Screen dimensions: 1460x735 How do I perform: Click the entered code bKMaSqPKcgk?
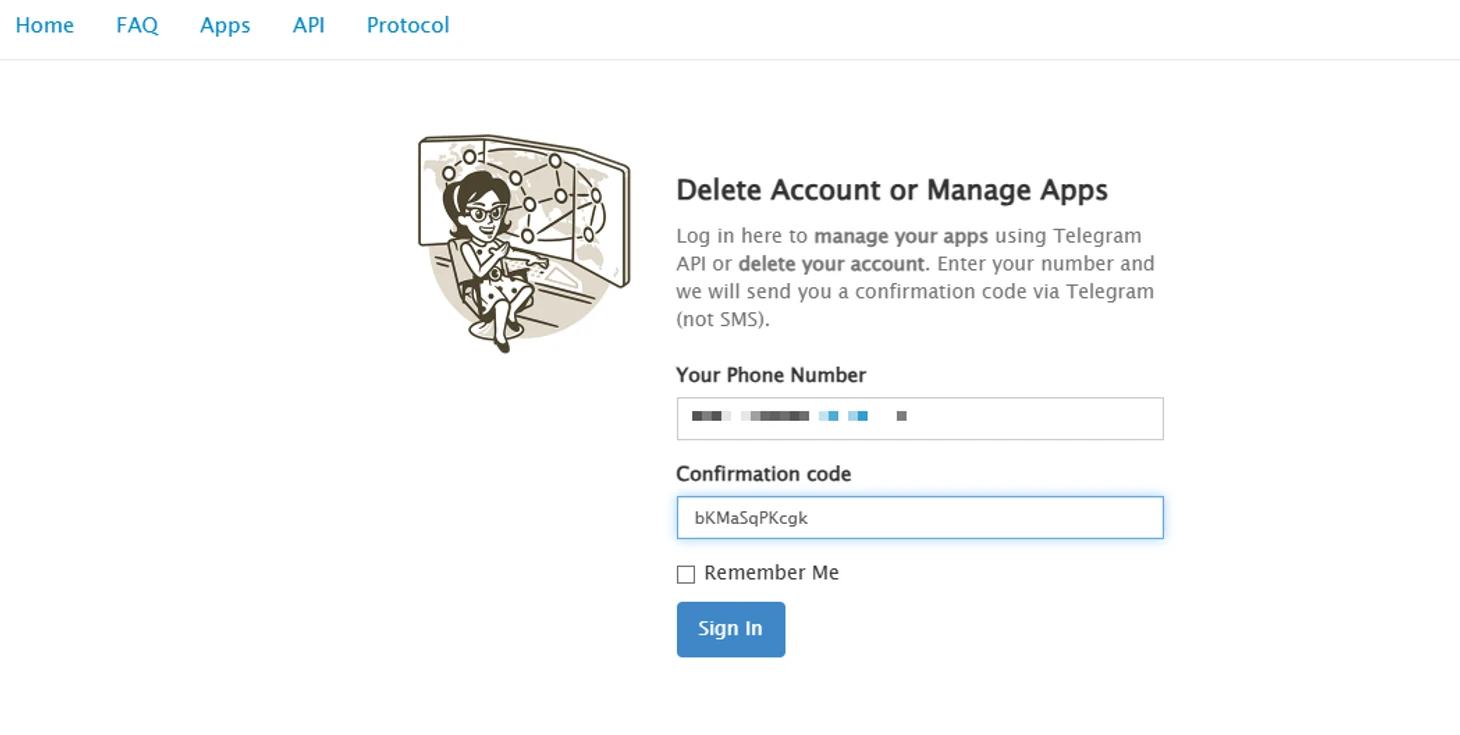coord(751,518)
